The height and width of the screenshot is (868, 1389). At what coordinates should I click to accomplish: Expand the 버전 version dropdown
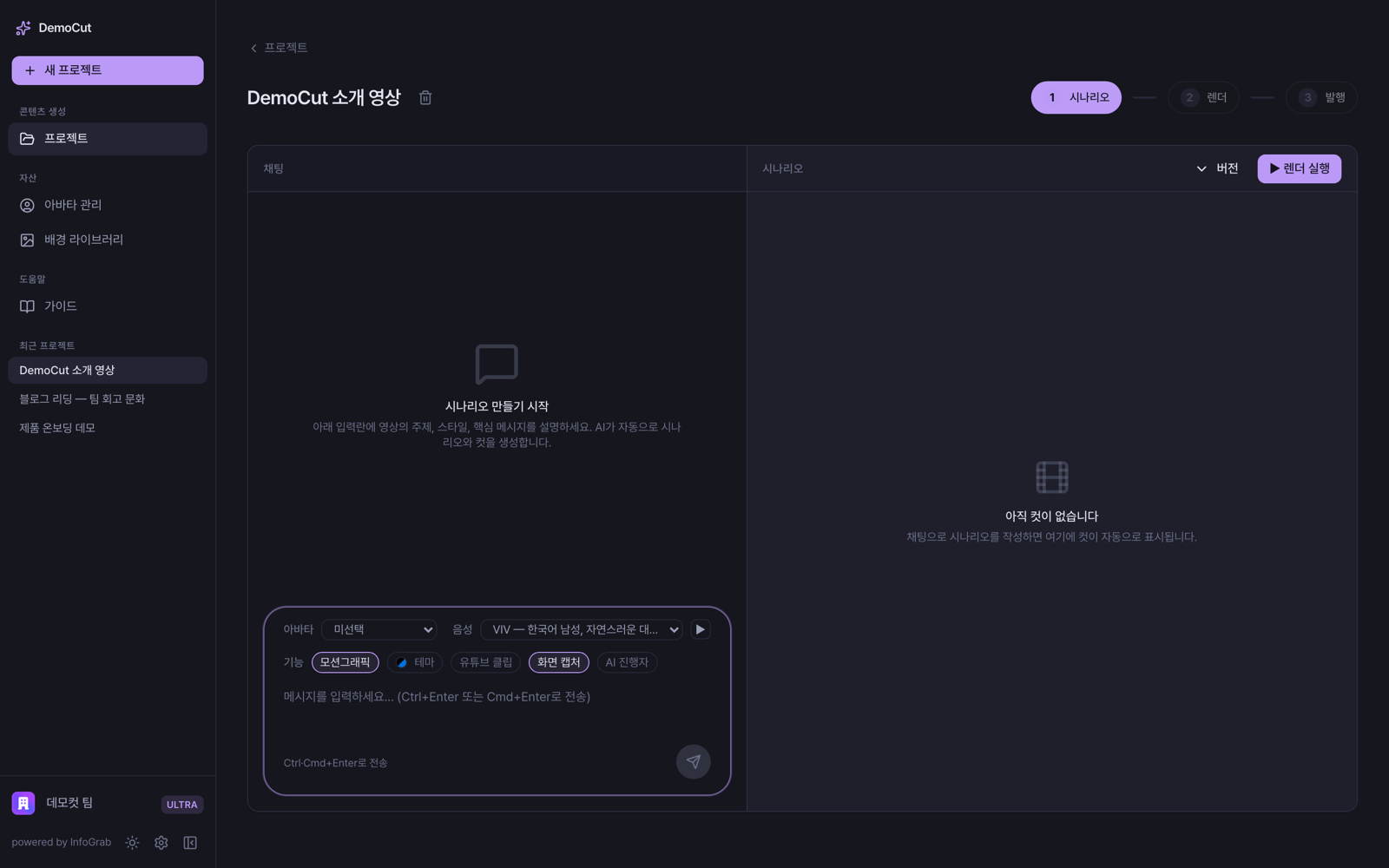click(1217, 168)
